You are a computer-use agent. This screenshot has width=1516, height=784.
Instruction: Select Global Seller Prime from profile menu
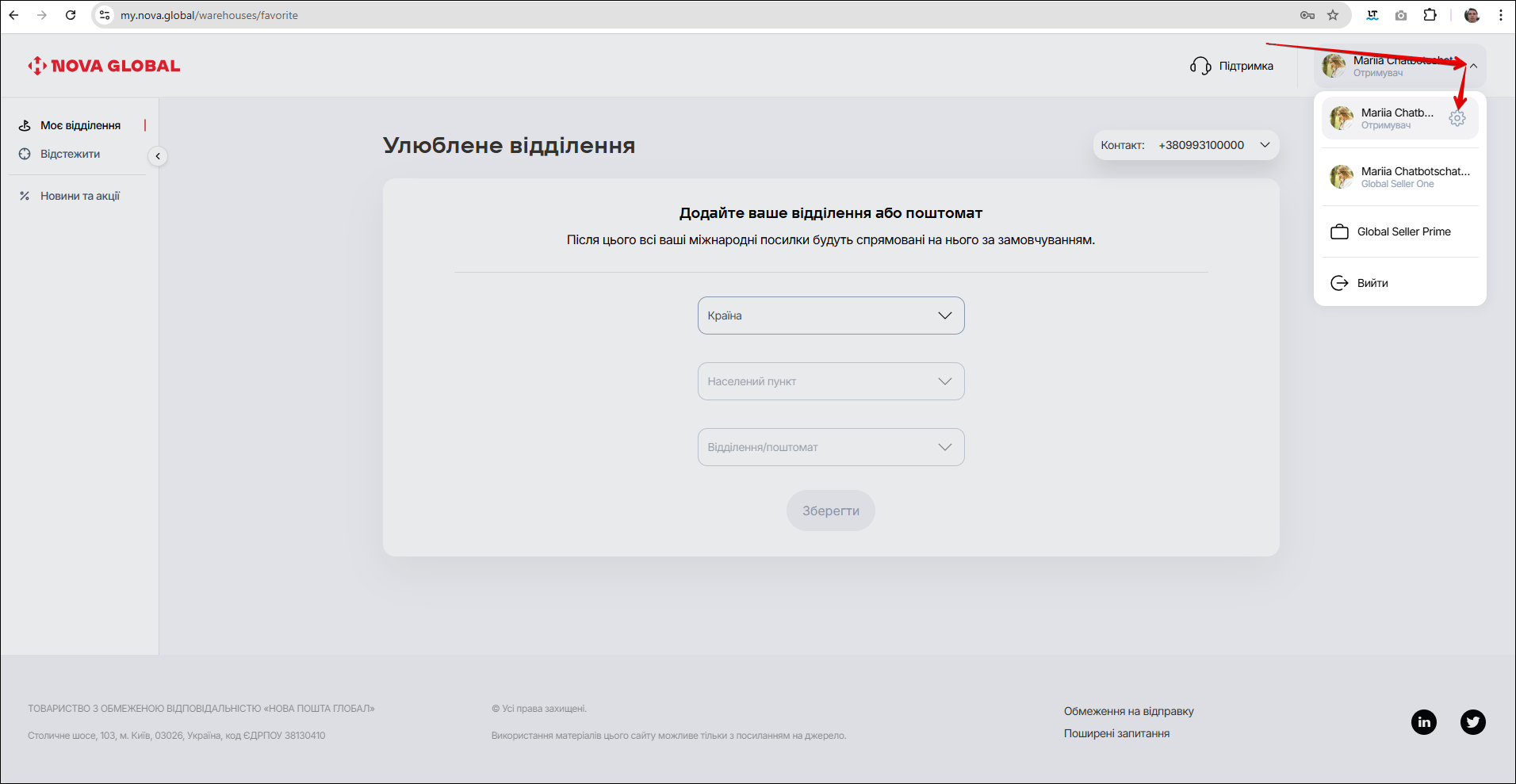(1403, 231)
